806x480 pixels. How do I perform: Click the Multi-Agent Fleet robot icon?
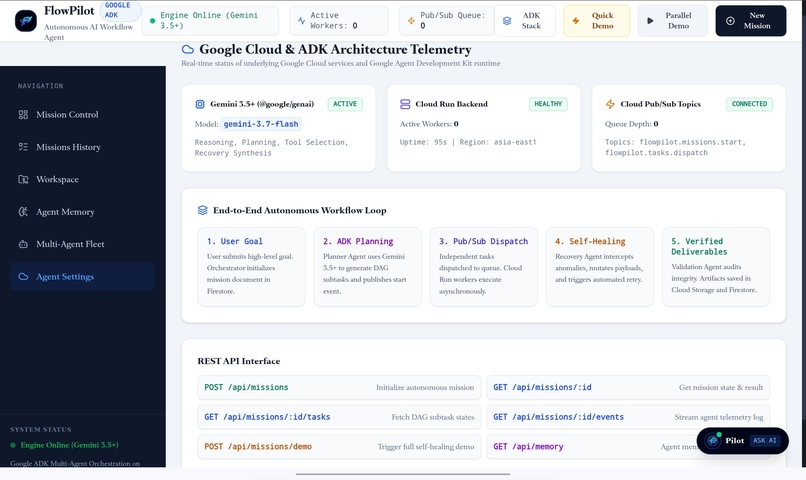[23, 244]
